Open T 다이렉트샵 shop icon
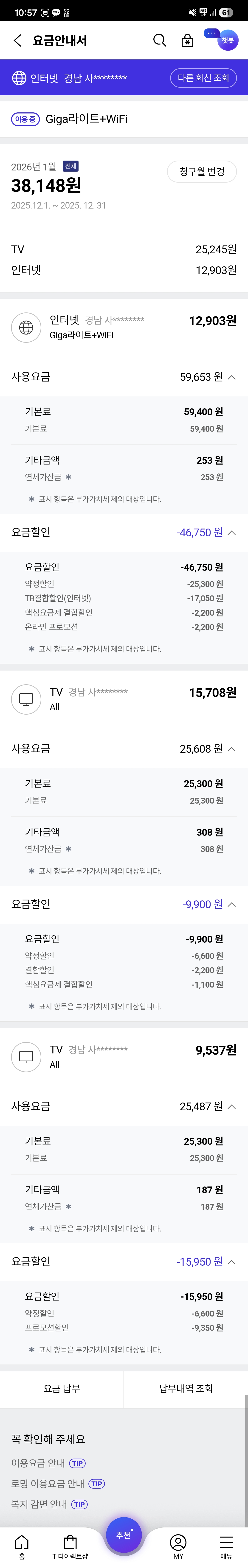 tap(70, 1544)
